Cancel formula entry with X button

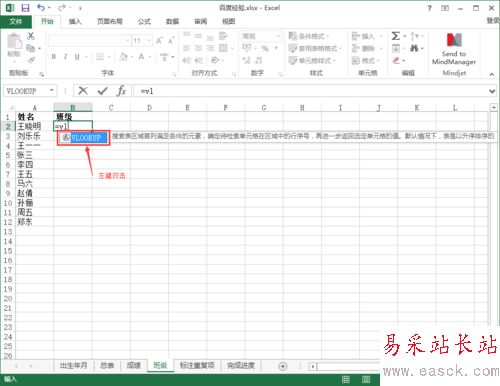coord(83,91)
